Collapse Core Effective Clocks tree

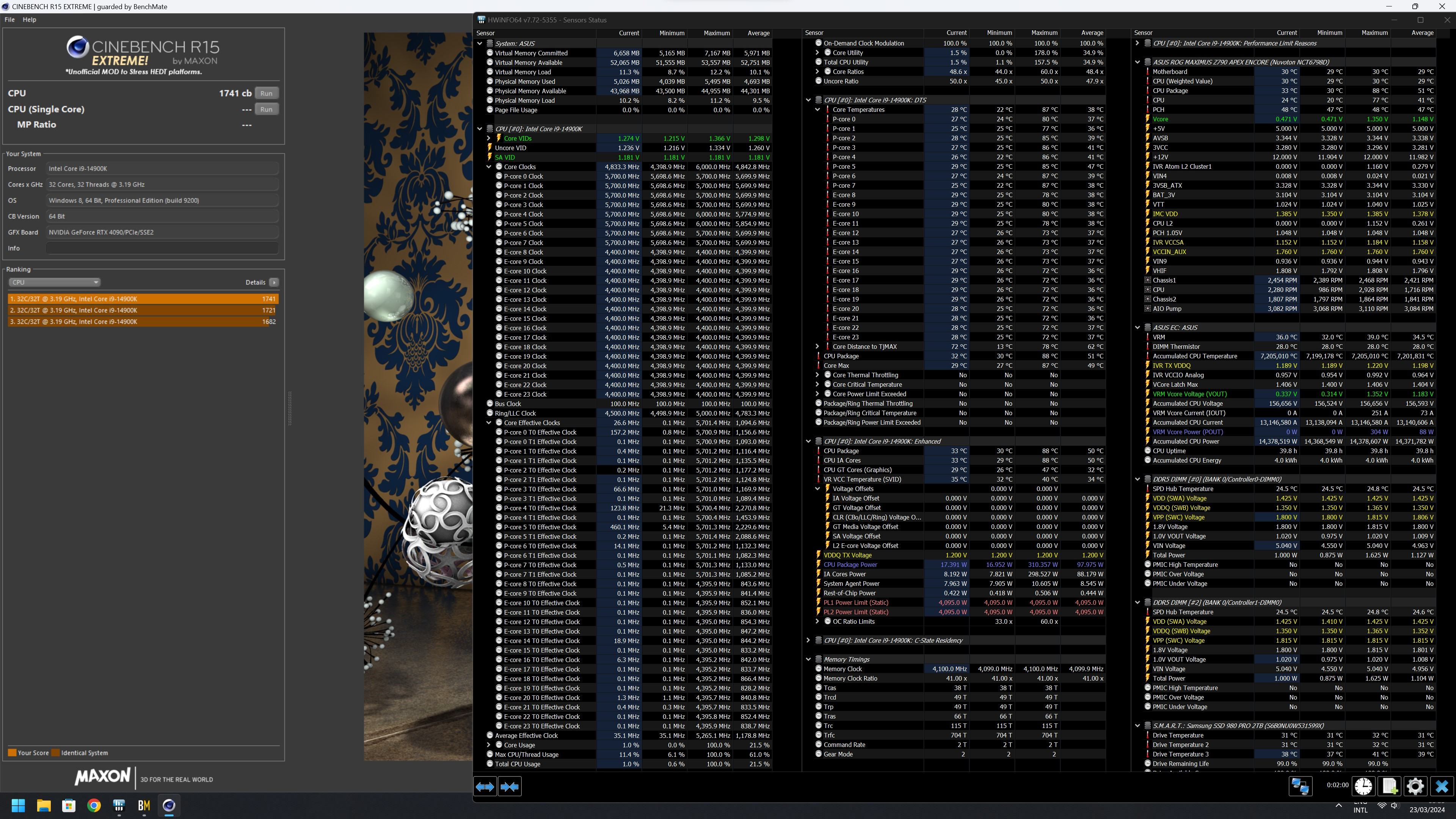489,423
